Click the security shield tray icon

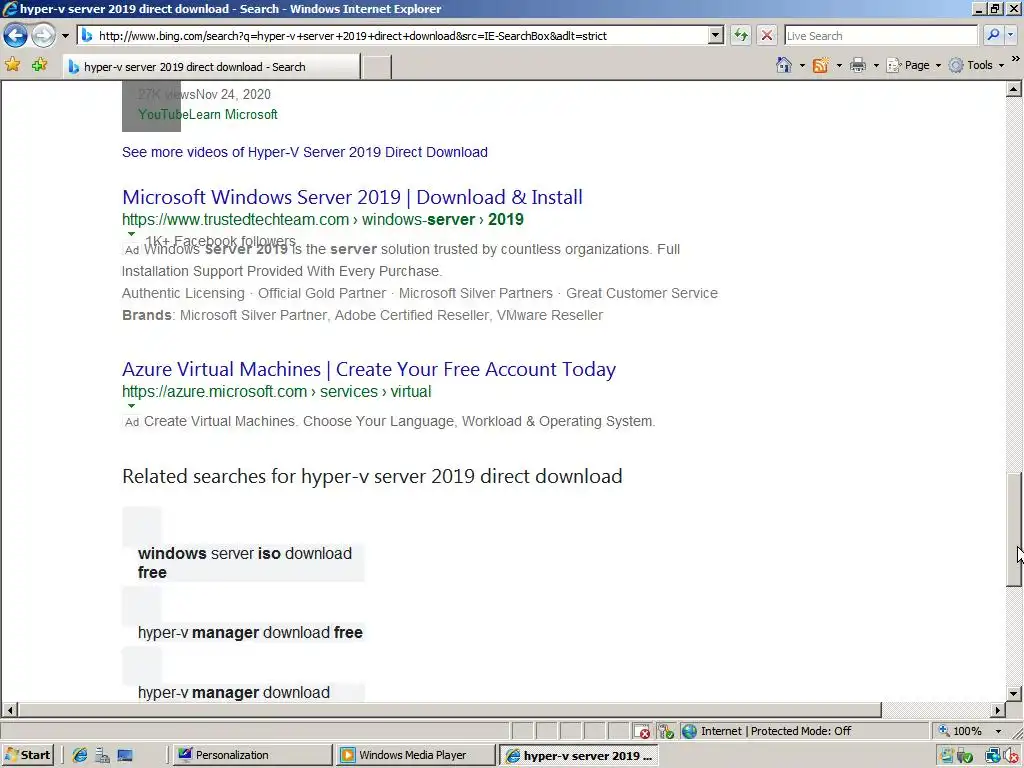pyautogui.click(x=966, y=756)
